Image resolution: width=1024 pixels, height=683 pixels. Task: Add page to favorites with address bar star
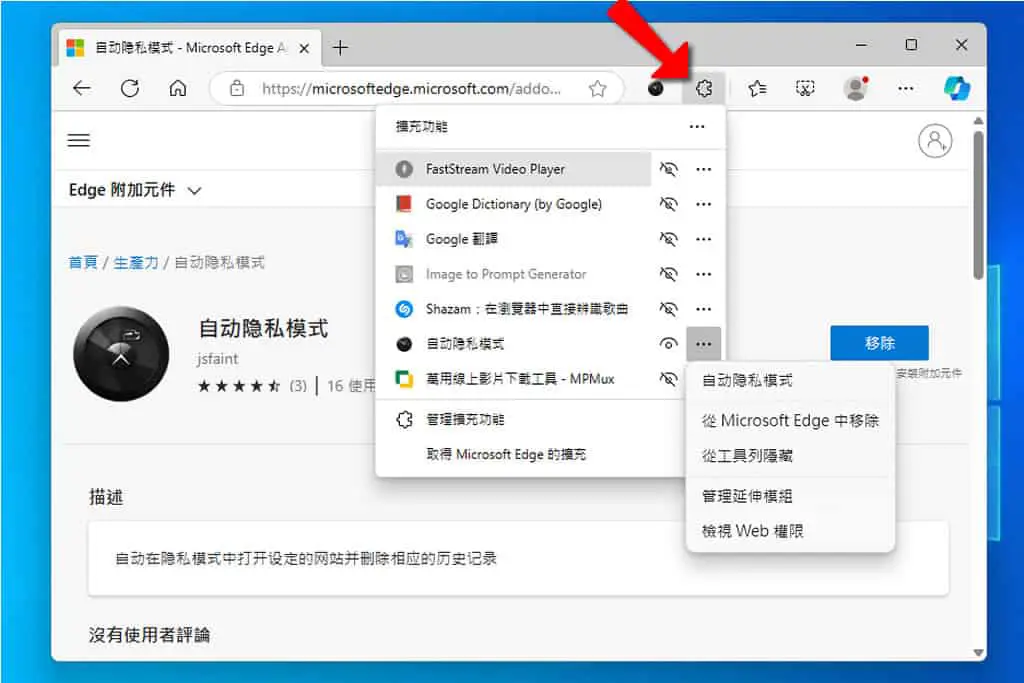tap(598, 88)
